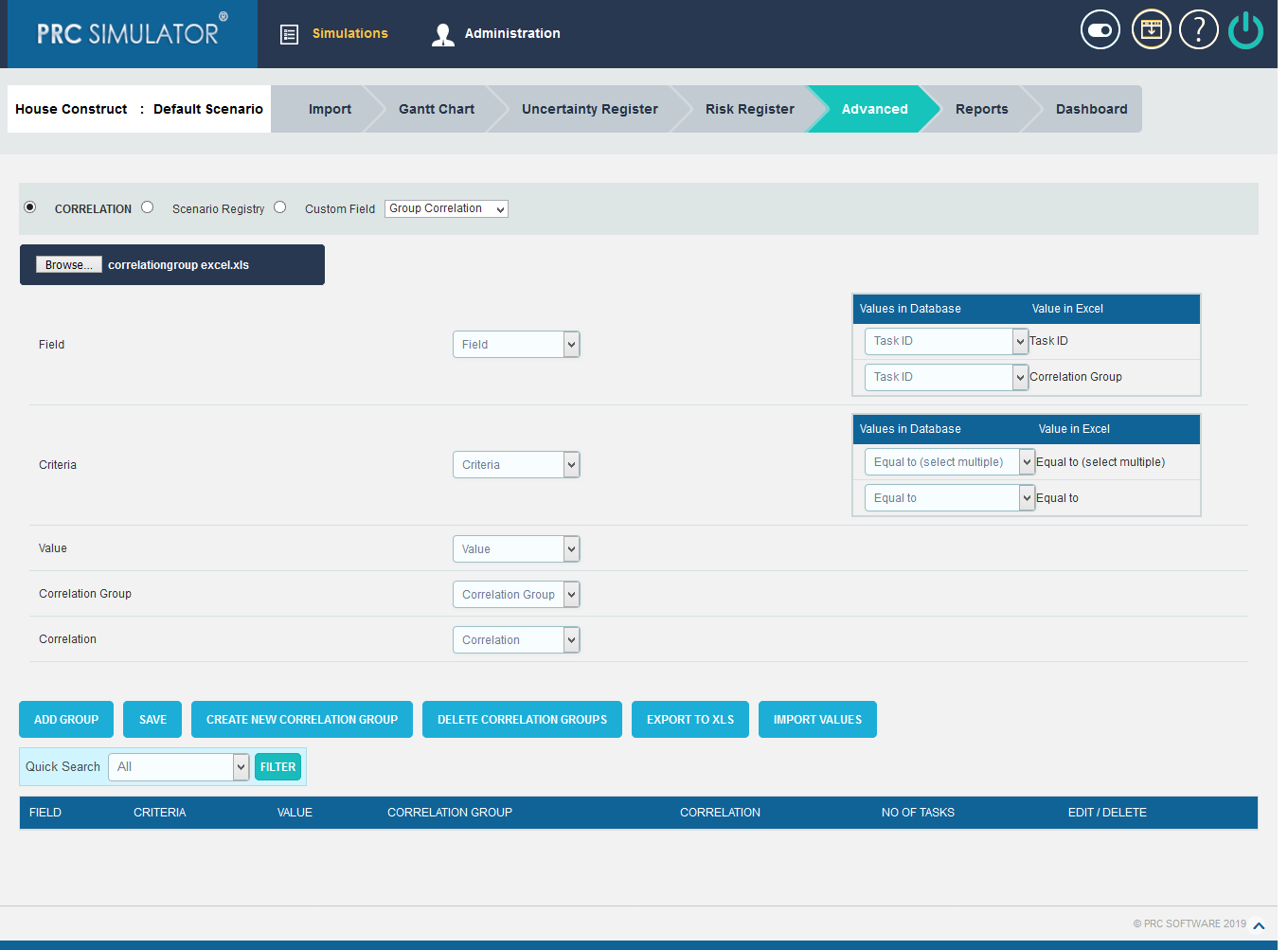Open the Field dropdown
1288x950 pixels.
[515, 344]
